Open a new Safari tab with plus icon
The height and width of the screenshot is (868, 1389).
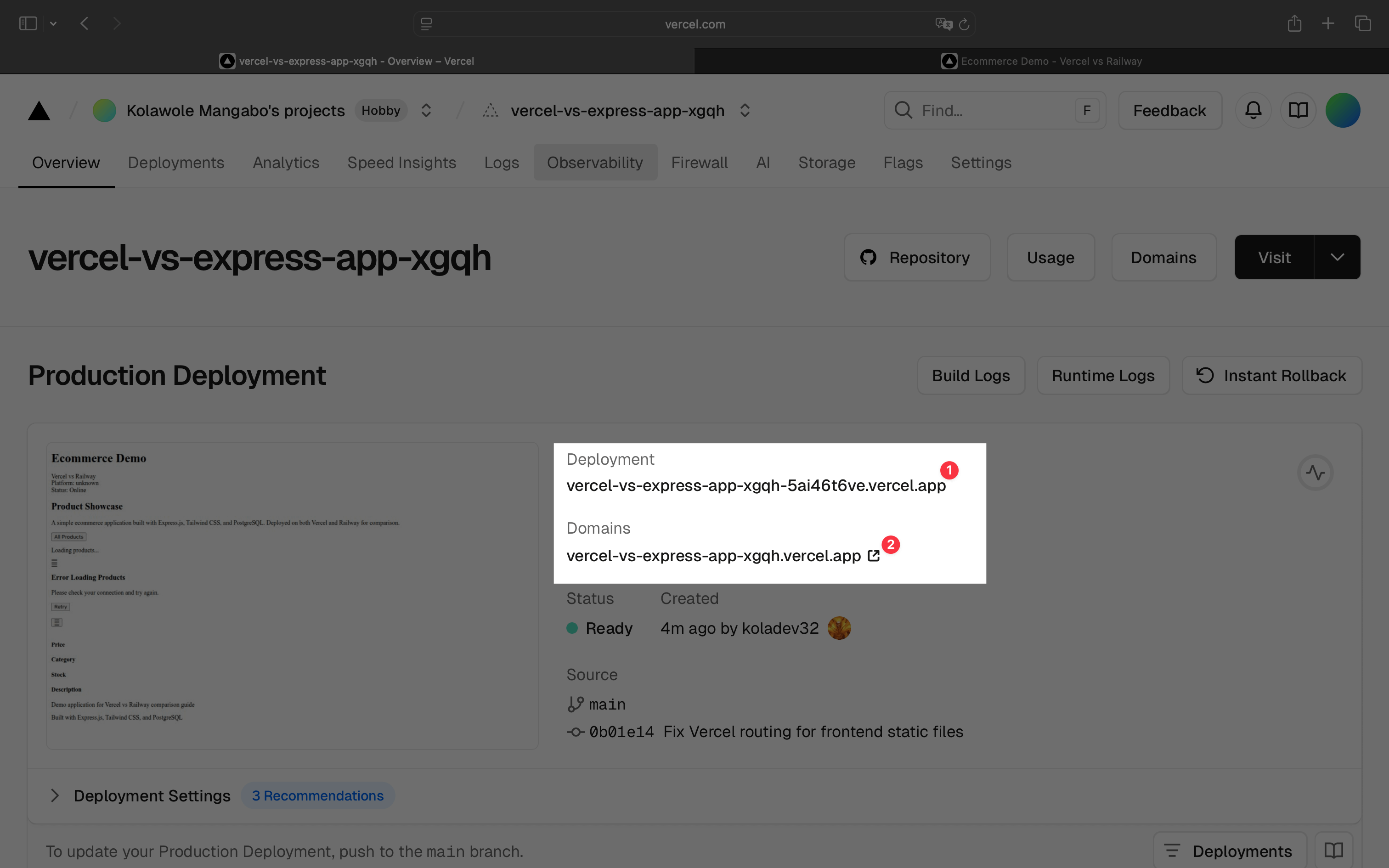[x=1327, y=23]
